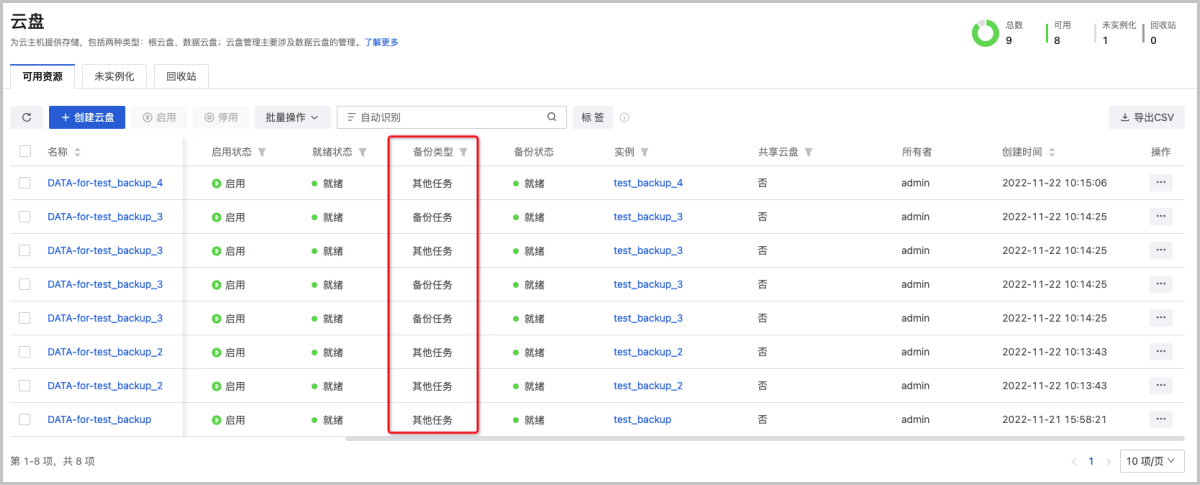This screenshot has height=485, width=1200.
Task: Click the filter icon on 备份类型 column
Action: pyautogui.click(x=463, y=153)
